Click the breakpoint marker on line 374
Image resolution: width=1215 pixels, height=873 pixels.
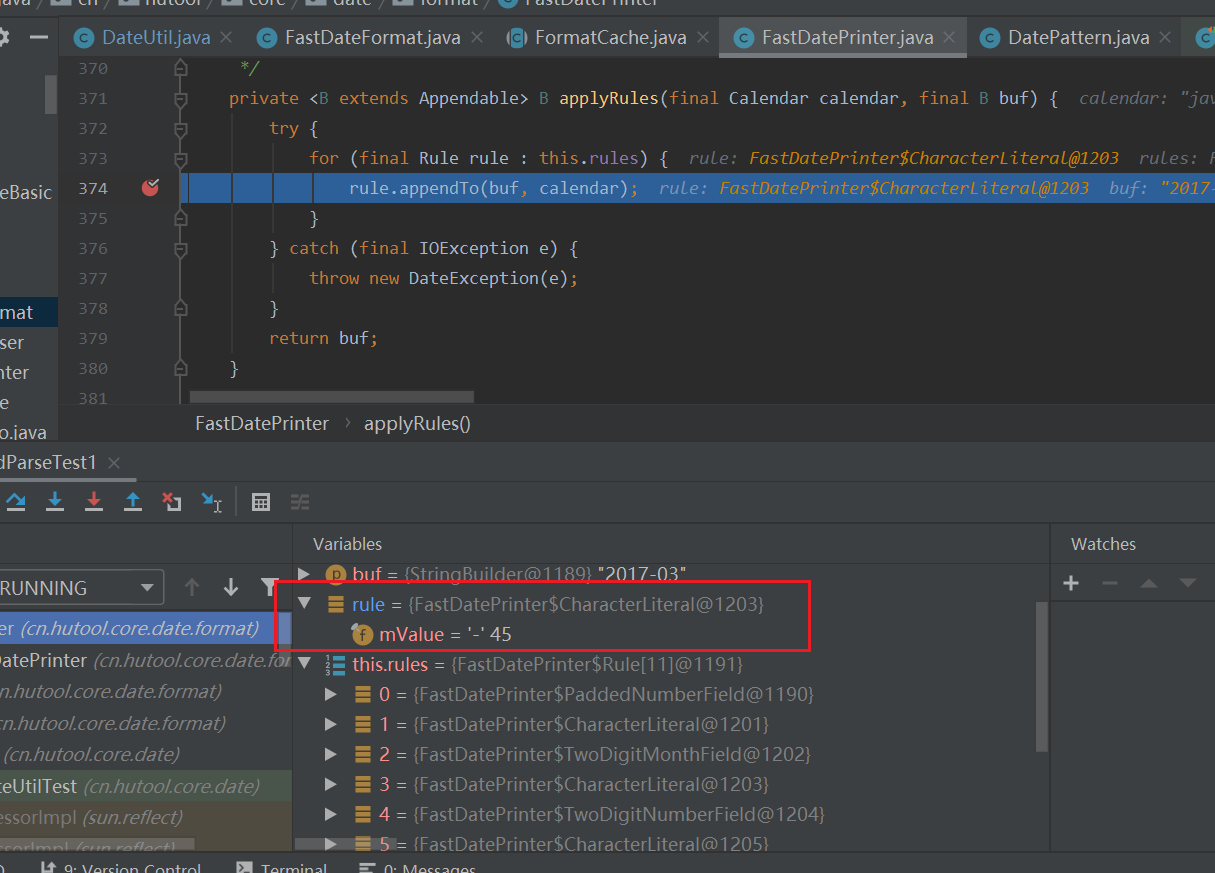(x=150, y=187)
